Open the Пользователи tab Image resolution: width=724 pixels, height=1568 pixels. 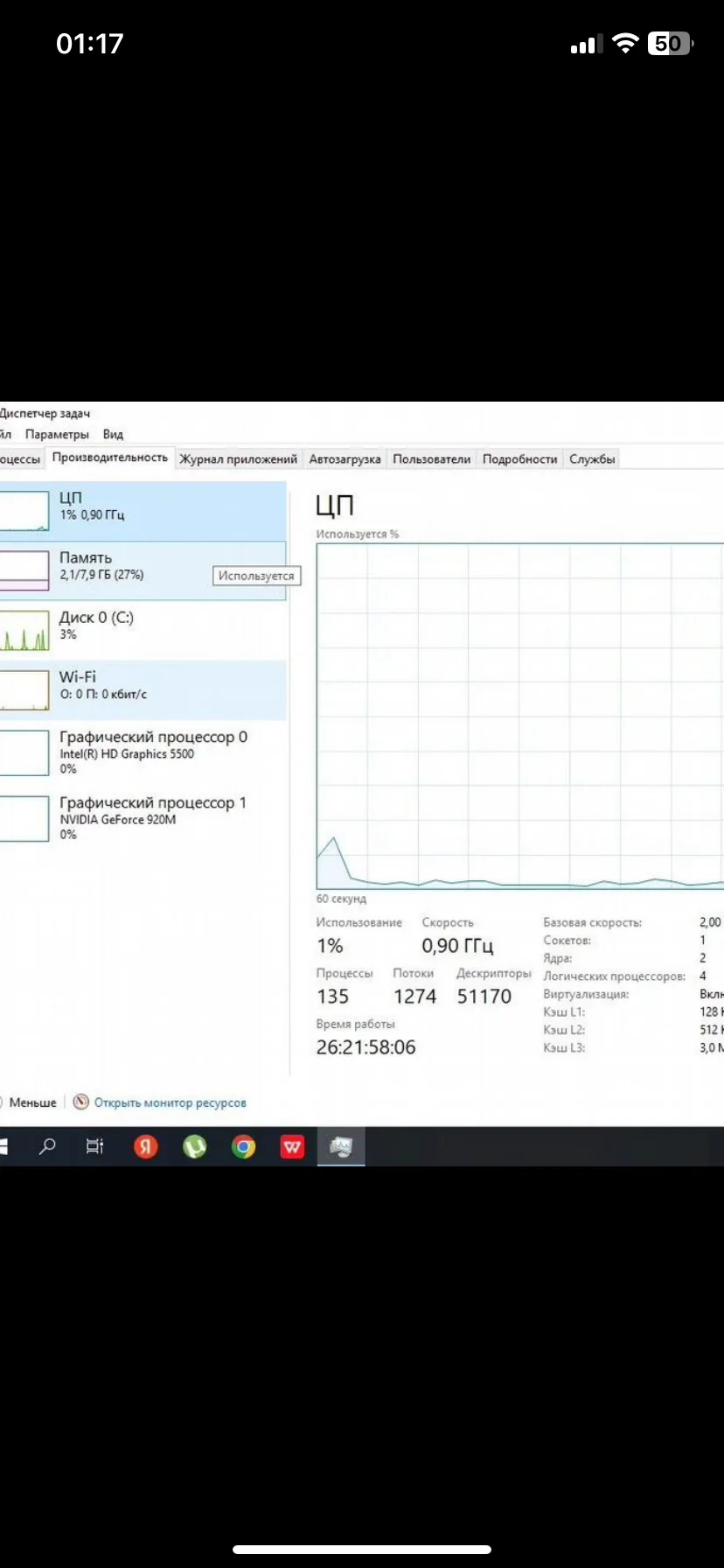point(432,458)
